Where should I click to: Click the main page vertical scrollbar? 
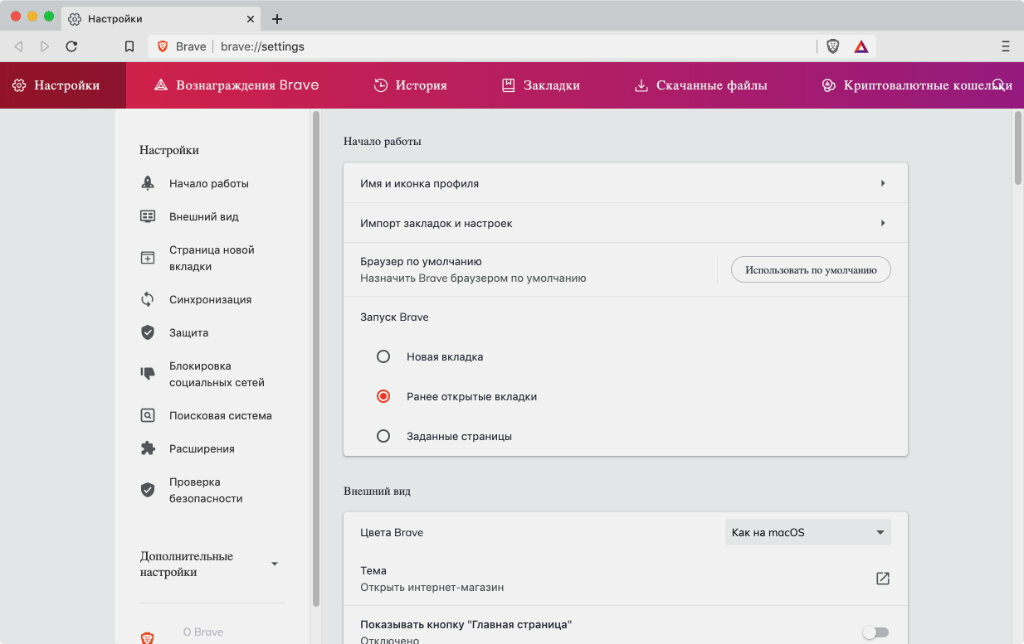point(1017,148)
